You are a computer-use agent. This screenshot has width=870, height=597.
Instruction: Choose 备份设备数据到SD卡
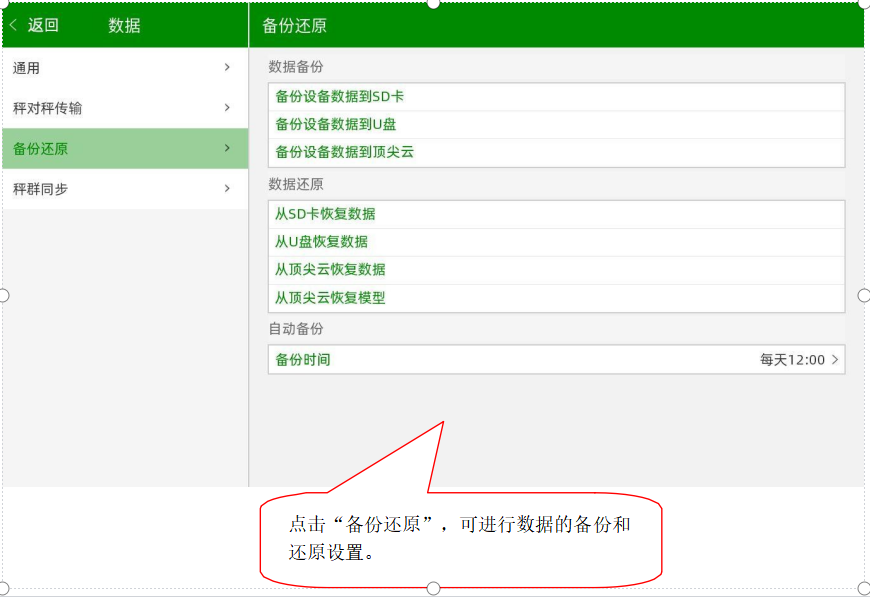[557, 97]
